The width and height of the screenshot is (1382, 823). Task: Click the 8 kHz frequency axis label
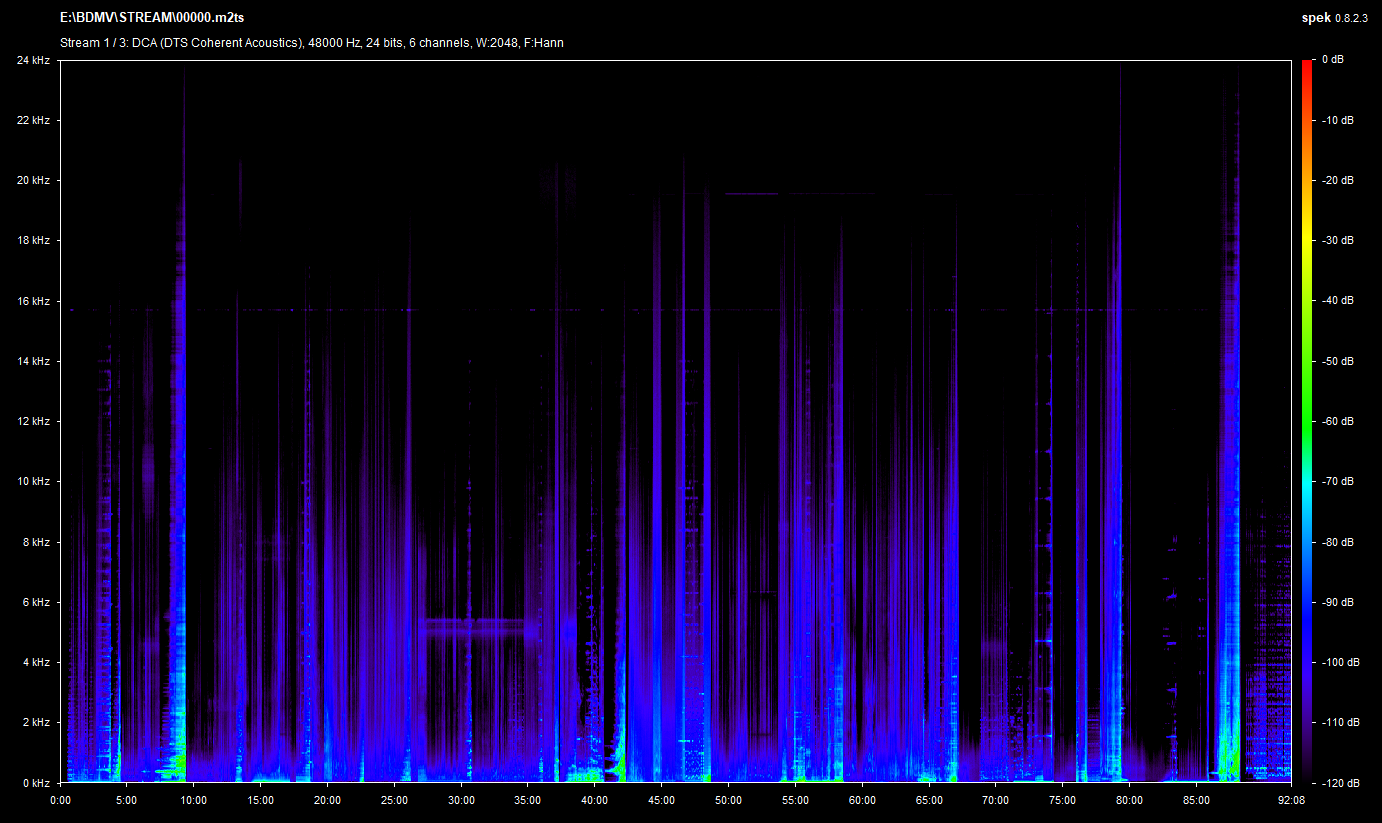pyautogui.click(x=36, y=542)
